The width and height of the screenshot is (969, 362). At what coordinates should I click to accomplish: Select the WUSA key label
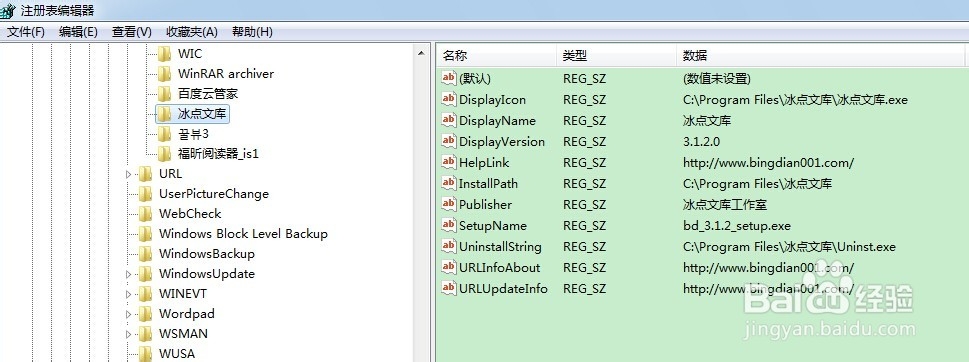(x=177, y=353)
